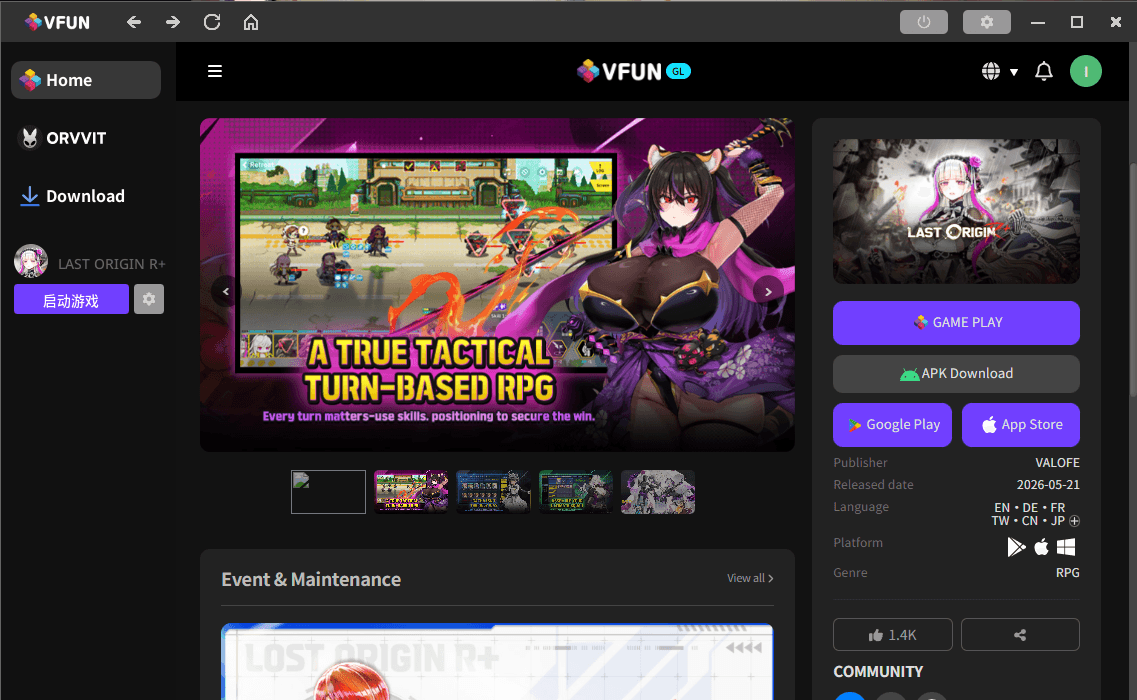Open the gear settings in title bar
Screen dimensions: 1137x700
(x=986, y=22)
